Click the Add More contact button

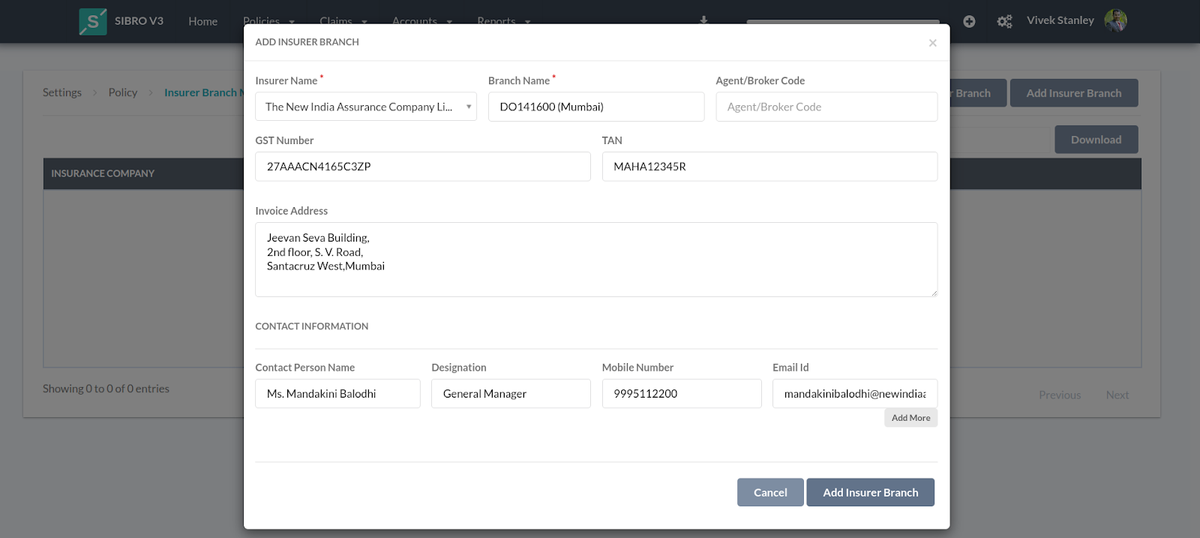coord(910,418)
